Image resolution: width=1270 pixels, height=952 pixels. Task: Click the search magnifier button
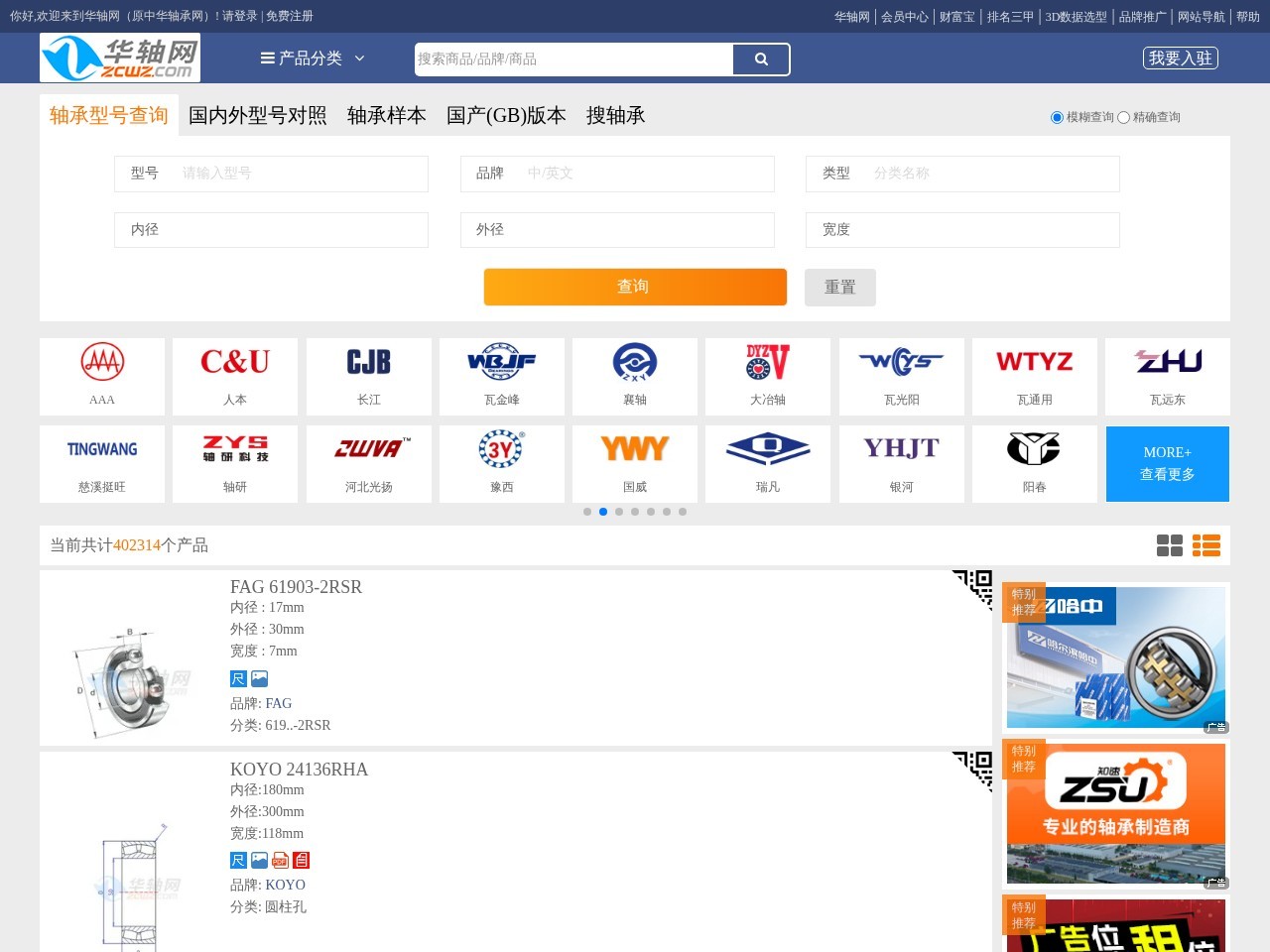tap(761, 59)
